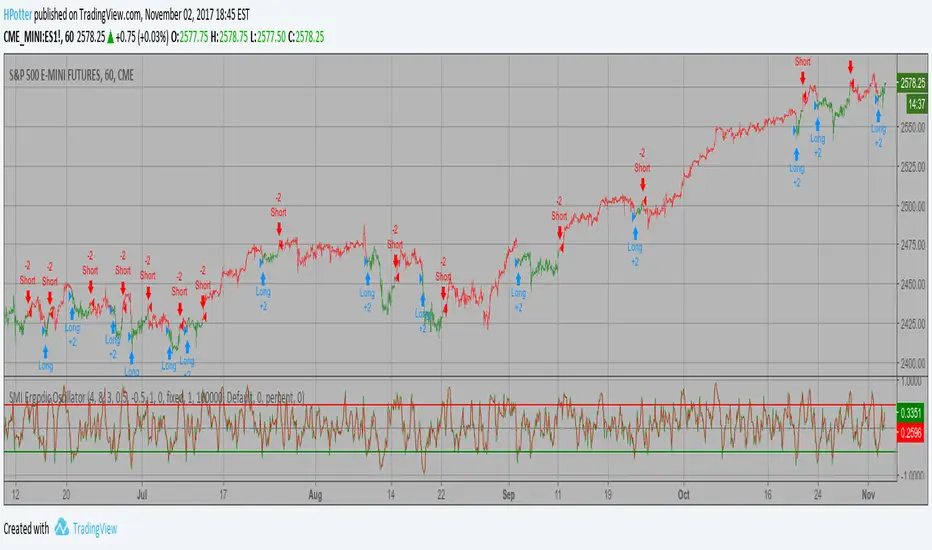This screenshot has height=550, width=932.
Task: Click the current price tag 2578.25 on axis
Action: 912,83
